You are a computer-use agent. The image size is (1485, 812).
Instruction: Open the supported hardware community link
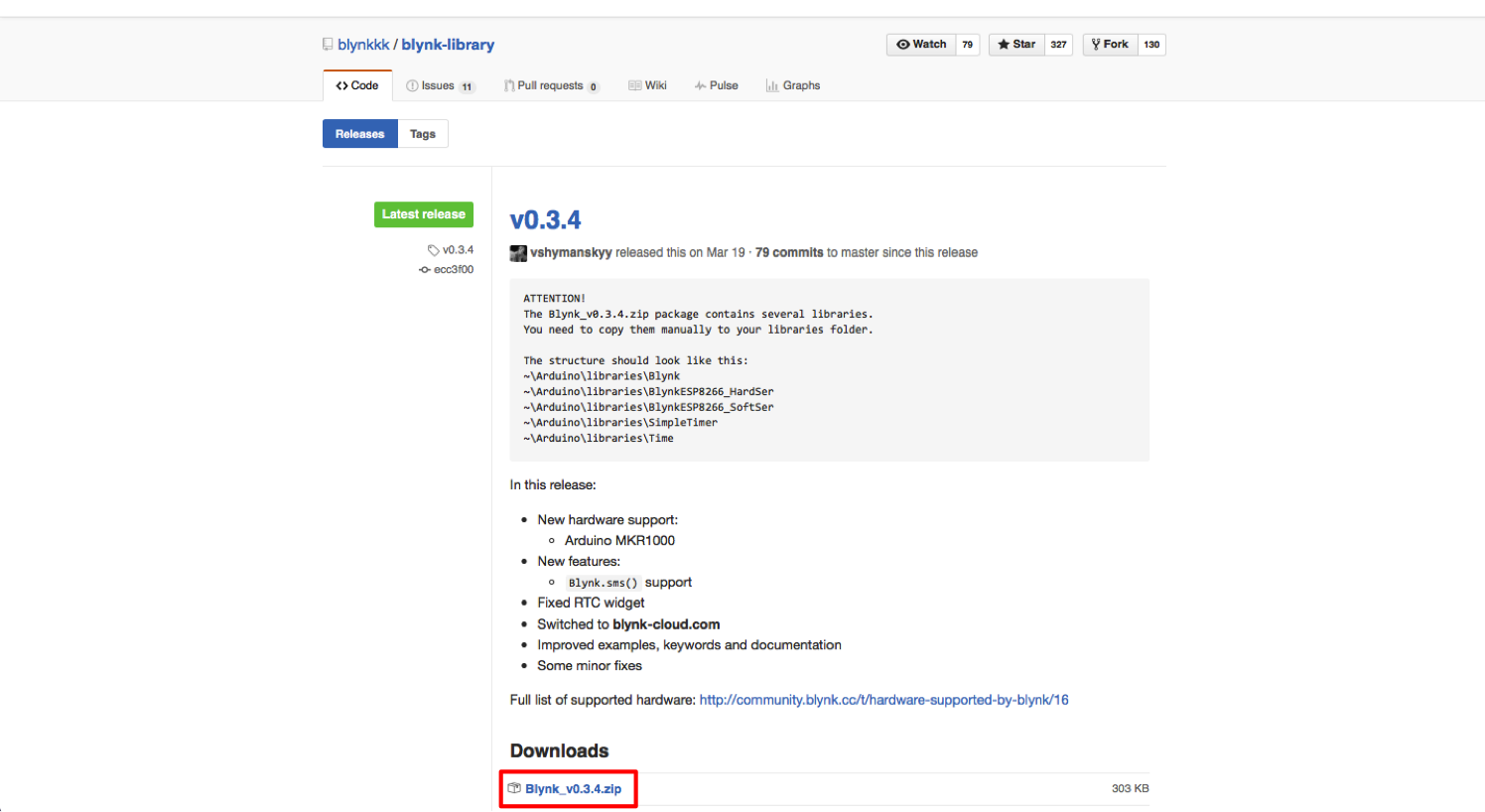point(883,700)
